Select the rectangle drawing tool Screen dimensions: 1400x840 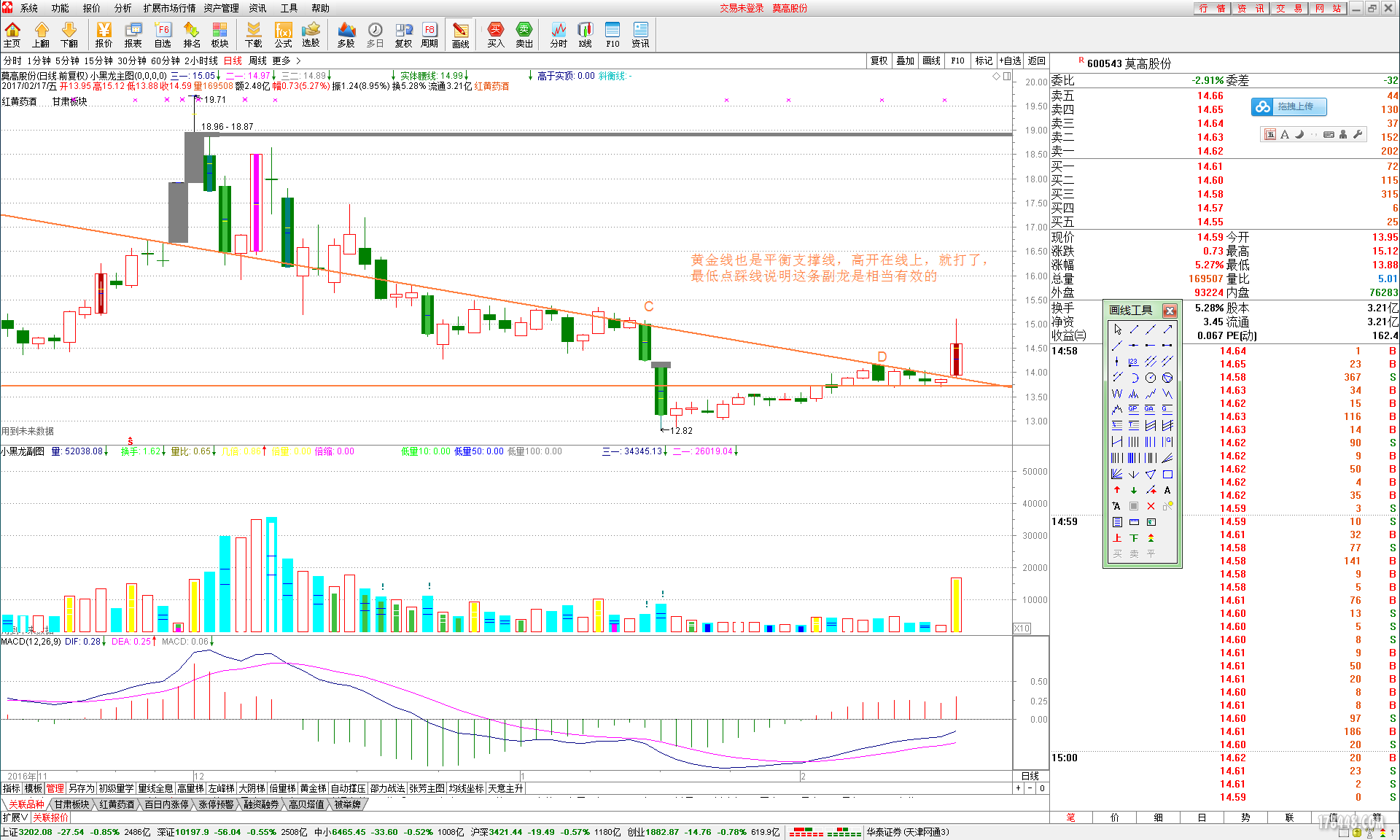click(1167, 474)
